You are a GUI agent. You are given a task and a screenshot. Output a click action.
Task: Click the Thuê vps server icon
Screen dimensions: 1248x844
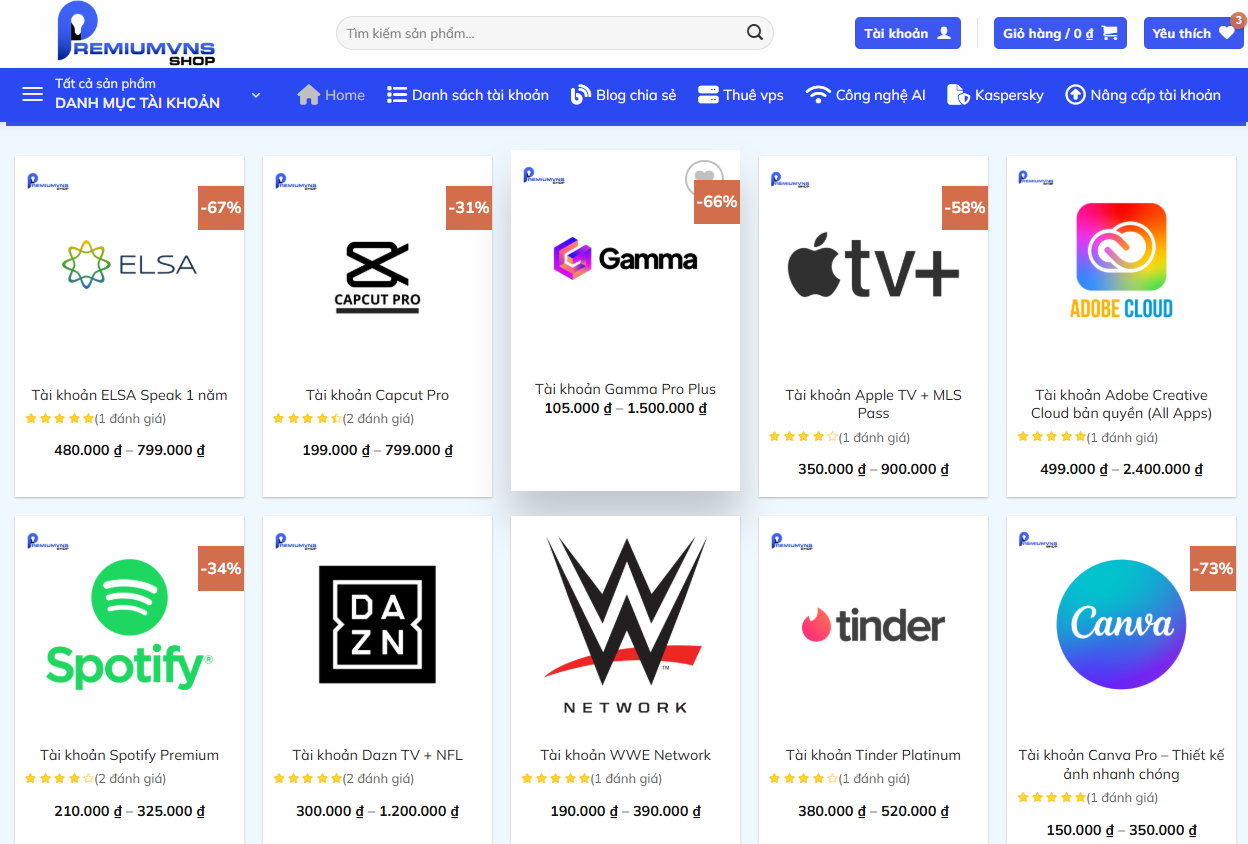tap(709, 95)
